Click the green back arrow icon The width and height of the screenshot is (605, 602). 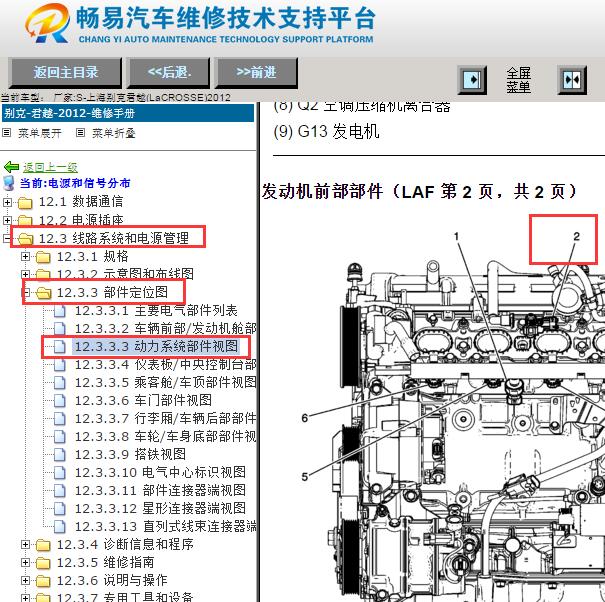click(x=11, y=167)
